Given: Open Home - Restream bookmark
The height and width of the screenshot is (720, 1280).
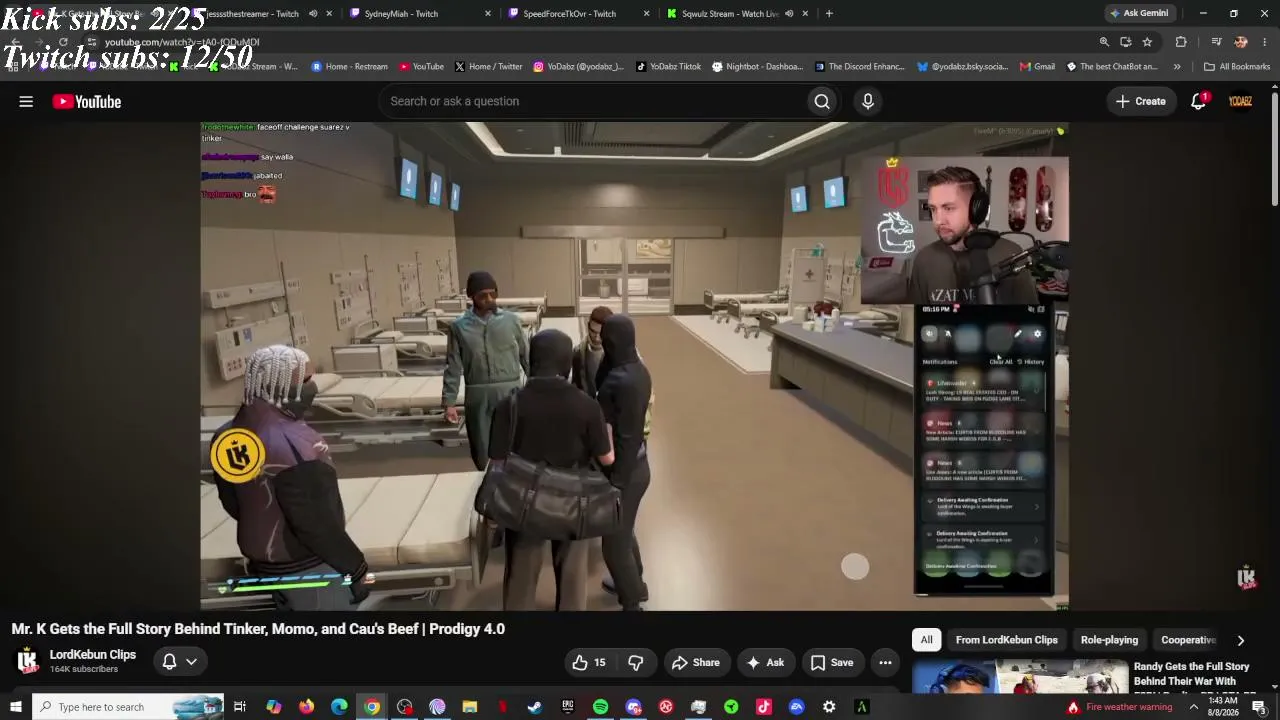Looking at the screenshot, I should coord(350,67).
